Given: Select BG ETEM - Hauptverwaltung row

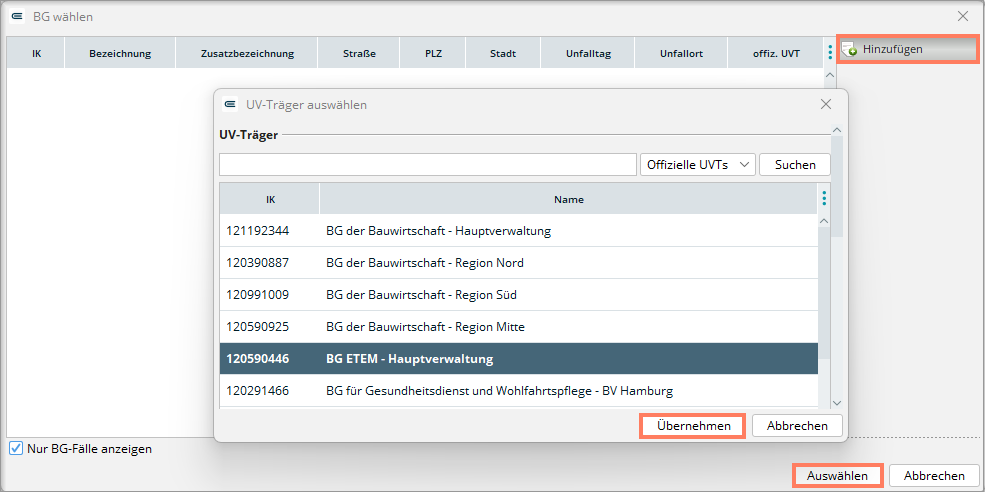Looking at the screenshot, I should [x=518, y=359].
